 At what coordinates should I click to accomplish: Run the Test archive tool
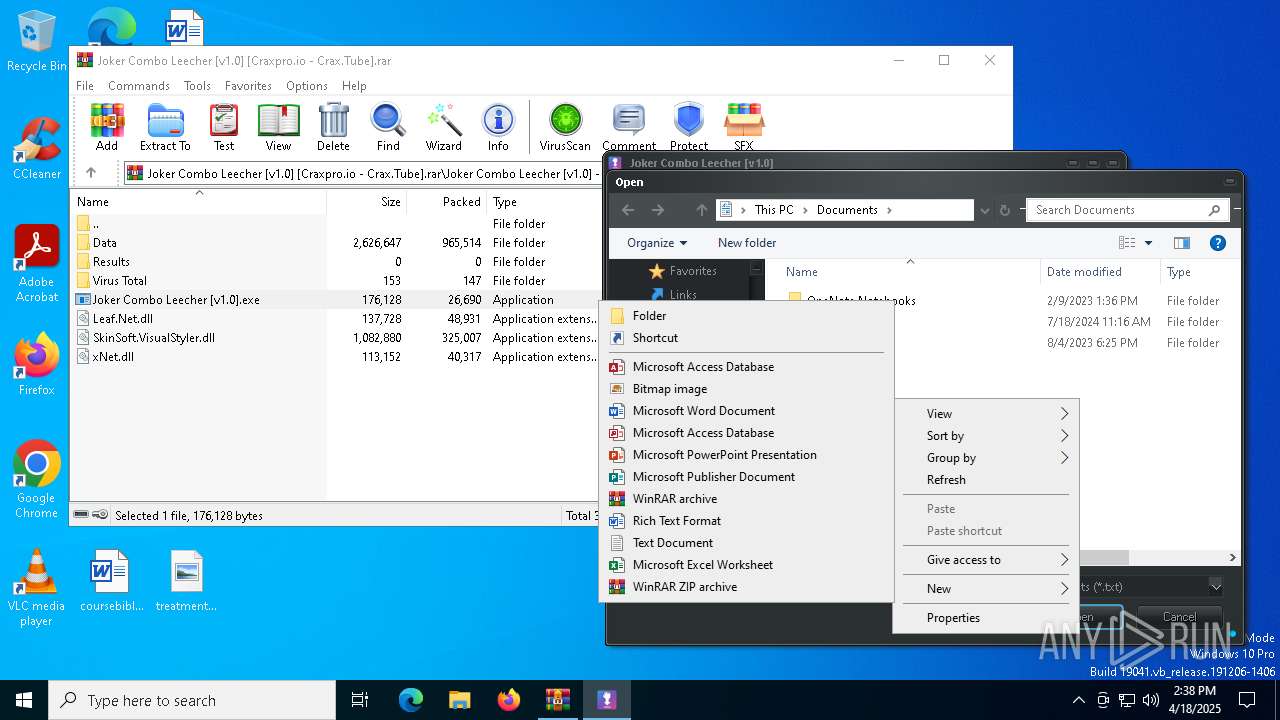point(224,127)
